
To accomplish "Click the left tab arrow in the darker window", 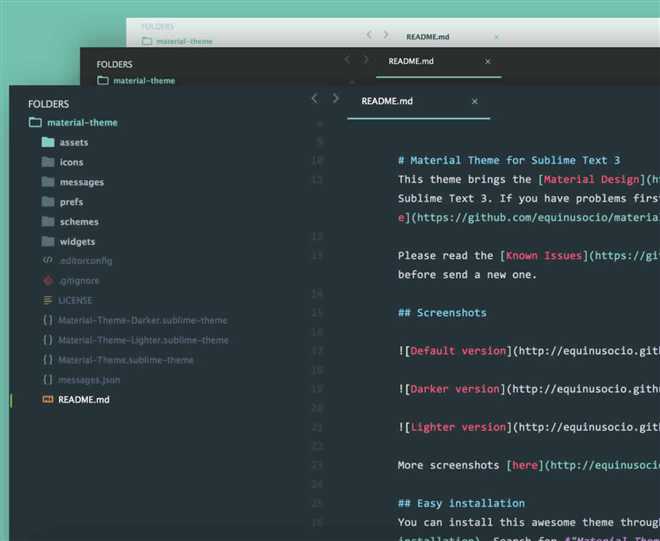I will [x=347, y=60].
